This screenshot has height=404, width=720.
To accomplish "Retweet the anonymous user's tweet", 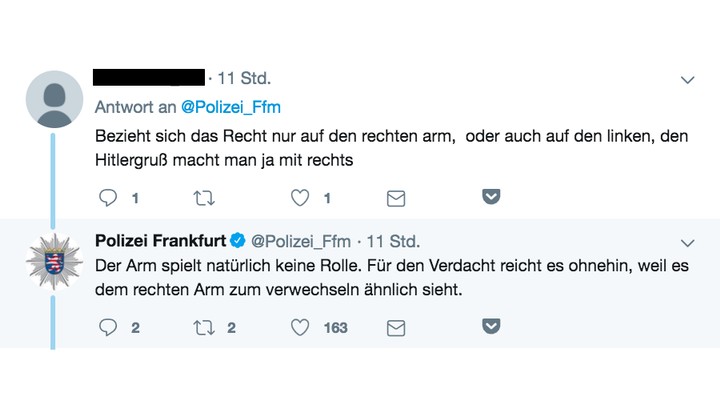I will coord(204,198).
